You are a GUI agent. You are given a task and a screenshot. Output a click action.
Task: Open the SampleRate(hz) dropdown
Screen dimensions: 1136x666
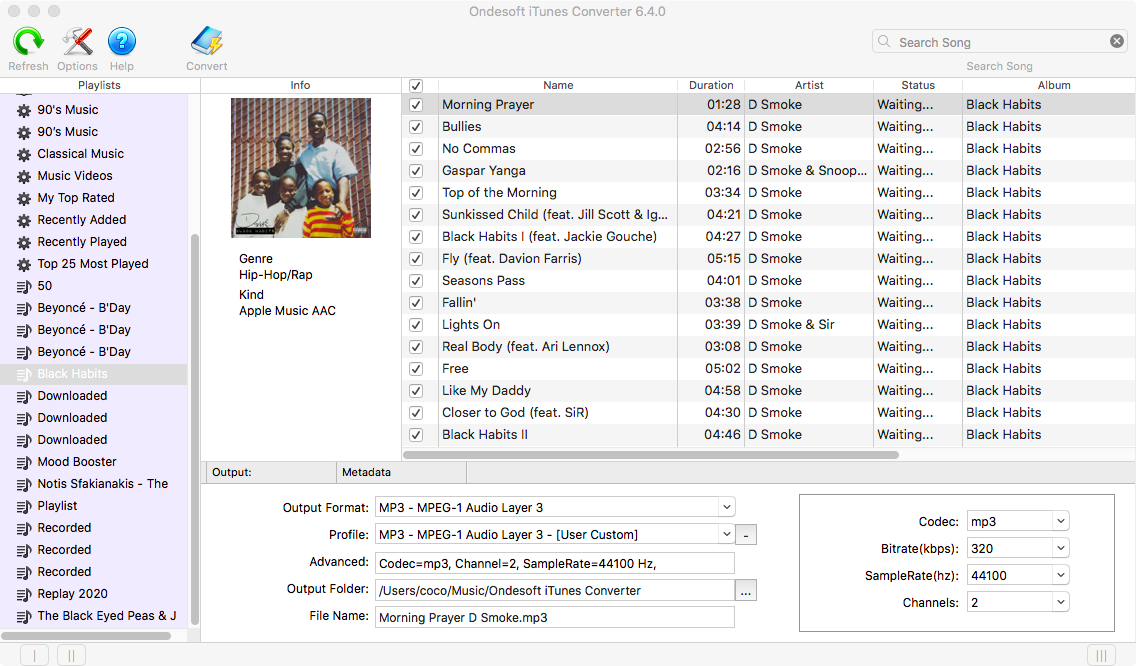[x=1061, y=575]
